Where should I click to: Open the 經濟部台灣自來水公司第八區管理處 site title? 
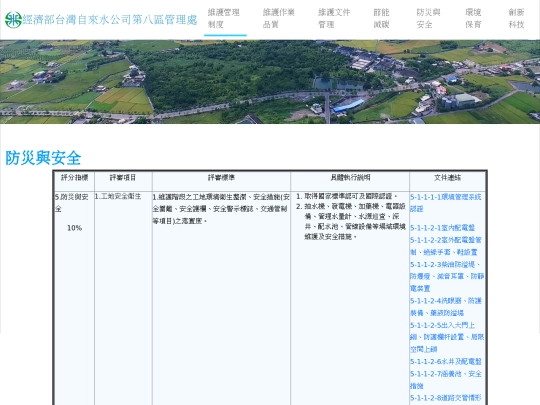click(x=110, y=20)
